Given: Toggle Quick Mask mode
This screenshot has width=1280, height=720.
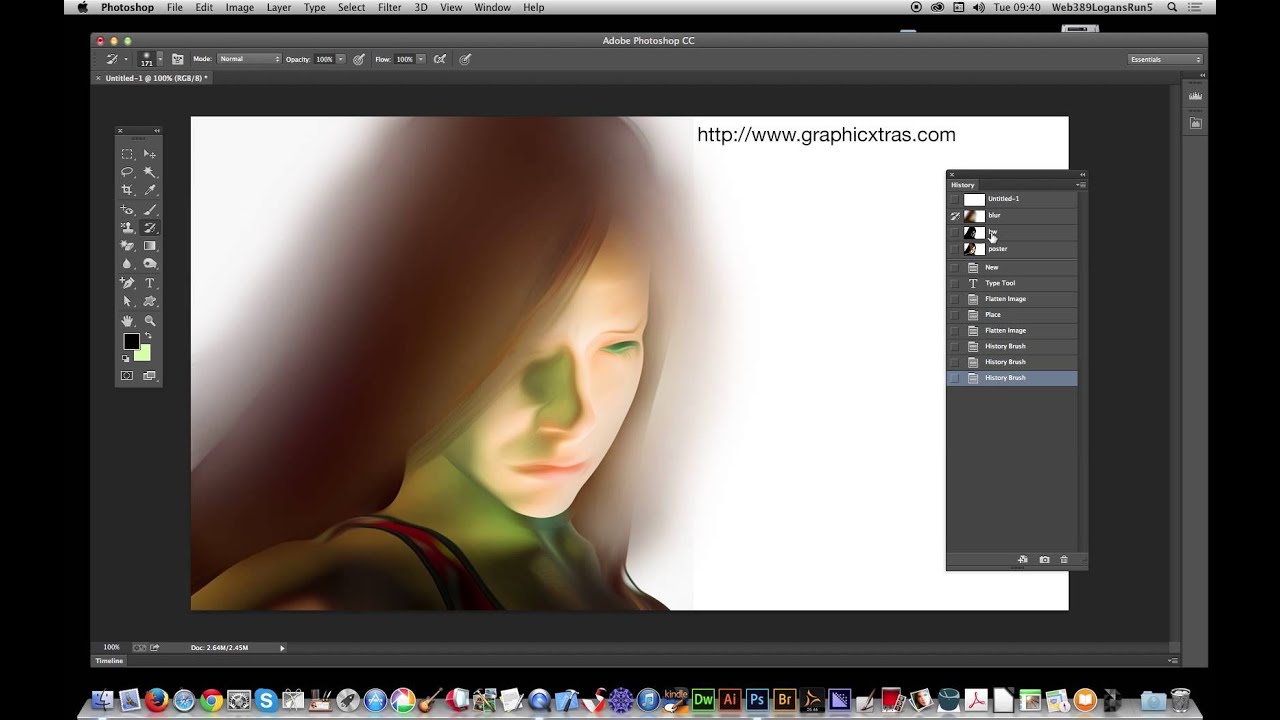Looking at the screenshot, I should (127, 376).
